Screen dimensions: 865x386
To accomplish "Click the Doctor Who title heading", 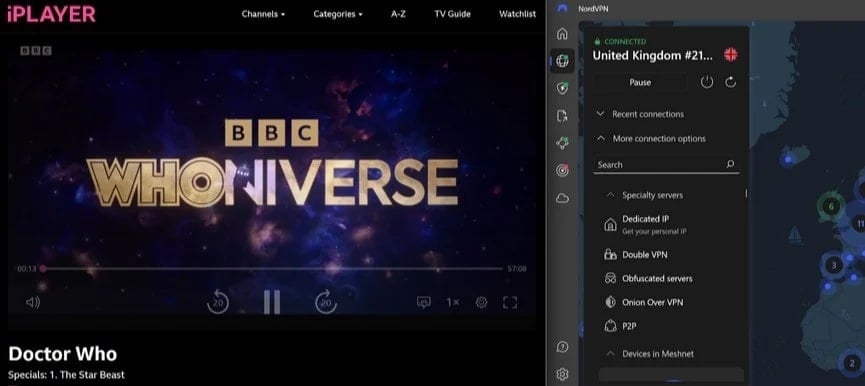I will coord(62,354).
